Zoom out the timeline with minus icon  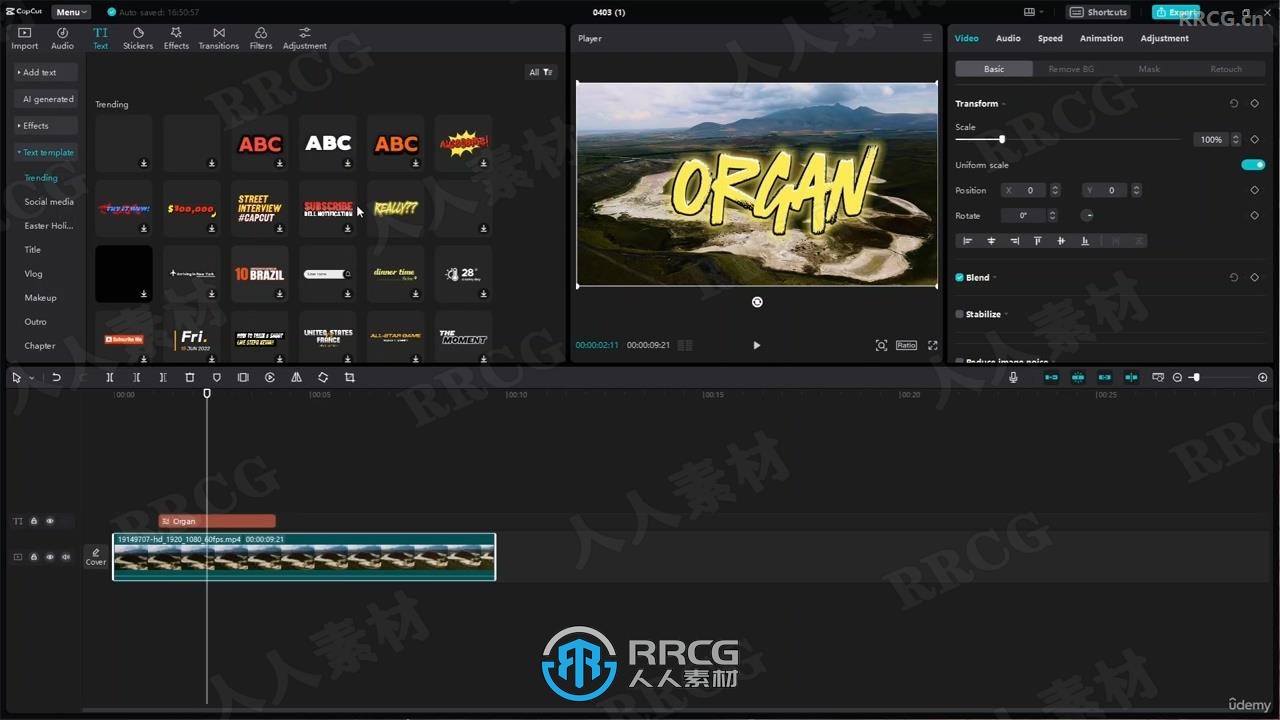(1177, 377)
